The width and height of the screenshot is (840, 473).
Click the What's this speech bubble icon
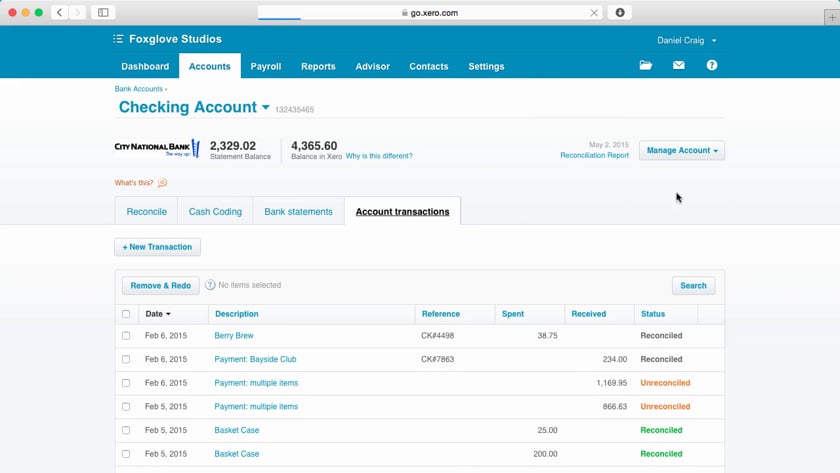pyautogui.click(x=162, y=183)
